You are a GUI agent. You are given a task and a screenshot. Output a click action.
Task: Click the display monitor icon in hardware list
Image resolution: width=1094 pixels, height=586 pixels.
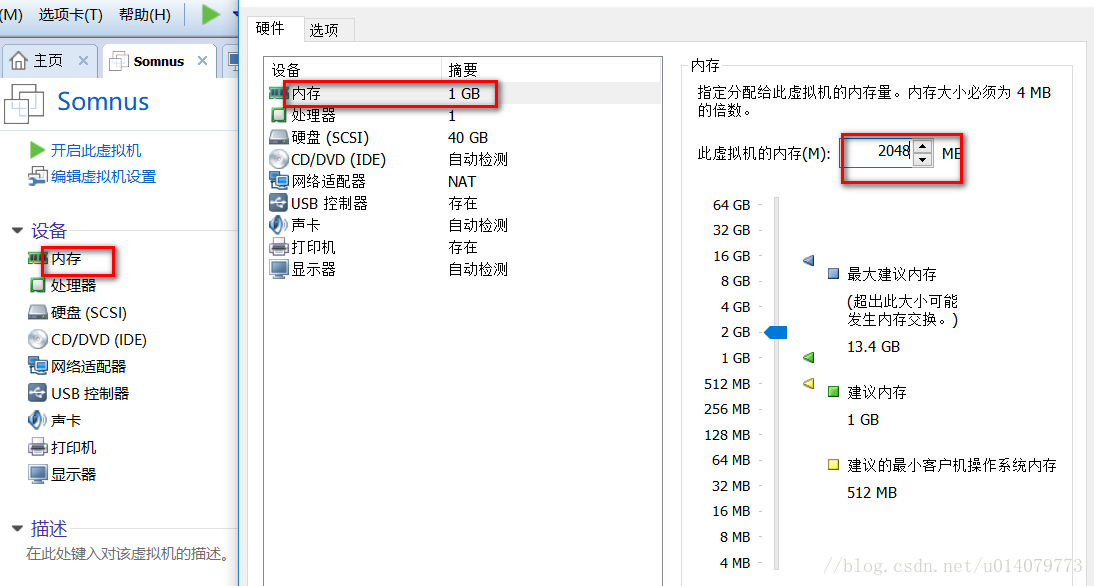pyautogui.click(x=279, y=269)
